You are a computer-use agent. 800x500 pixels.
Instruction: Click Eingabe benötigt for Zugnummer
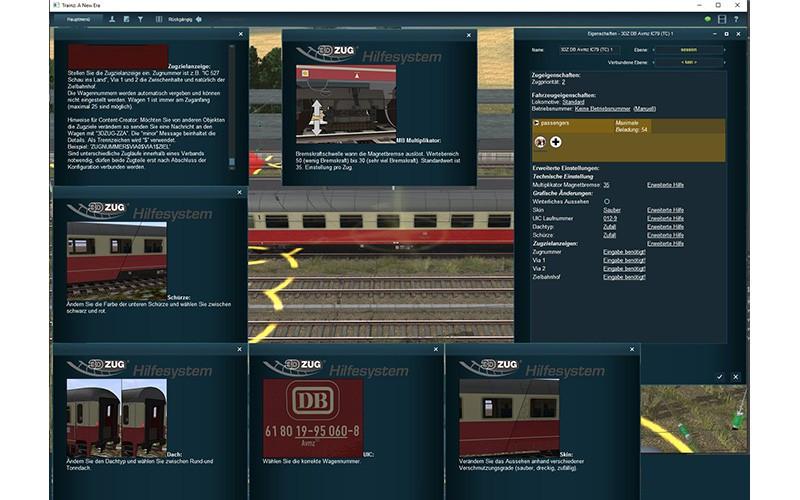[624, 252]
